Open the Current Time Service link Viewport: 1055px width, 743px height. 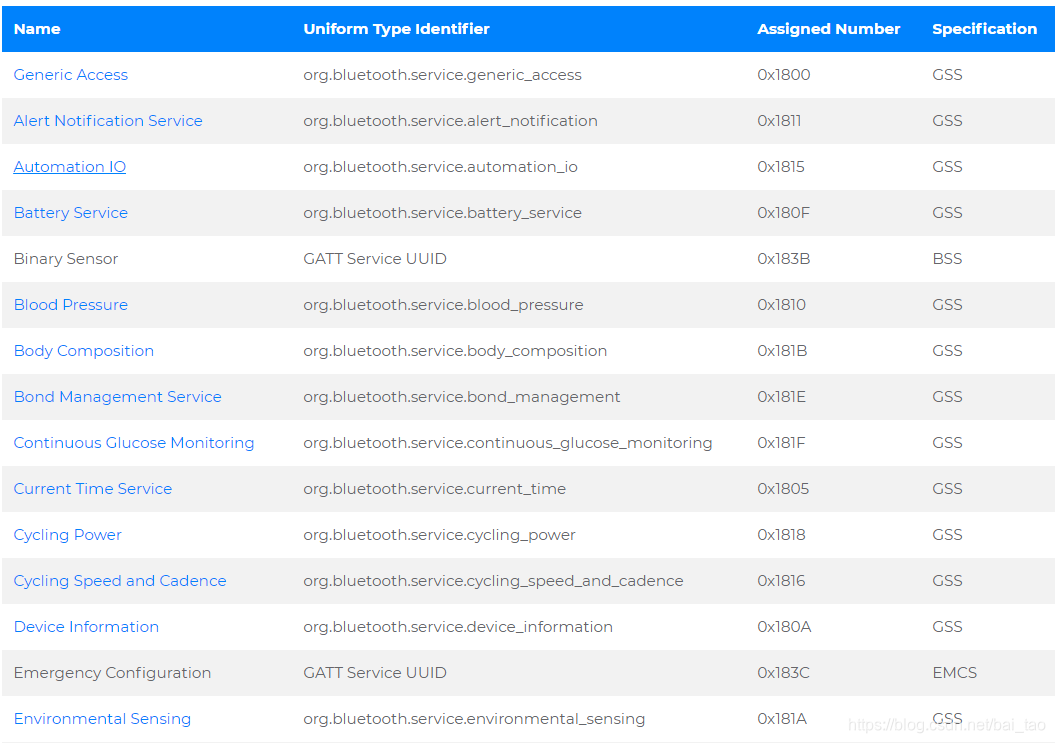[x=93, y=489]
